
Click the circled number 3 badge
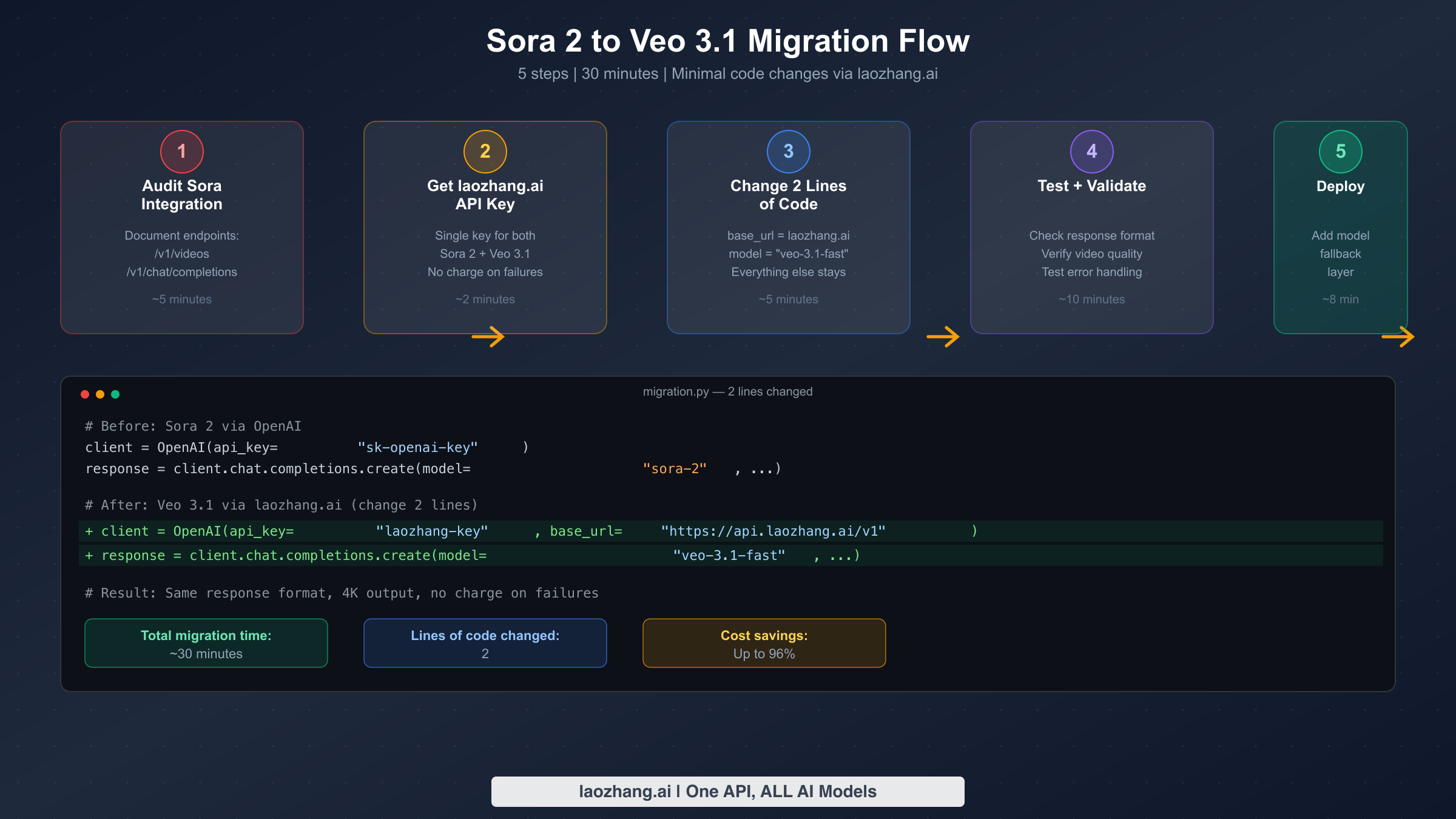[x=788, y=151]
